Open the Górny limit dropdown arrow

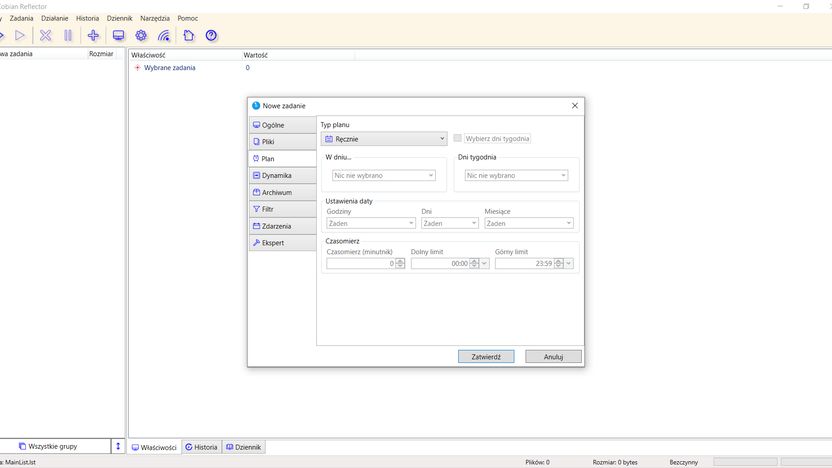pyautogui.click(x=569, y=264)
